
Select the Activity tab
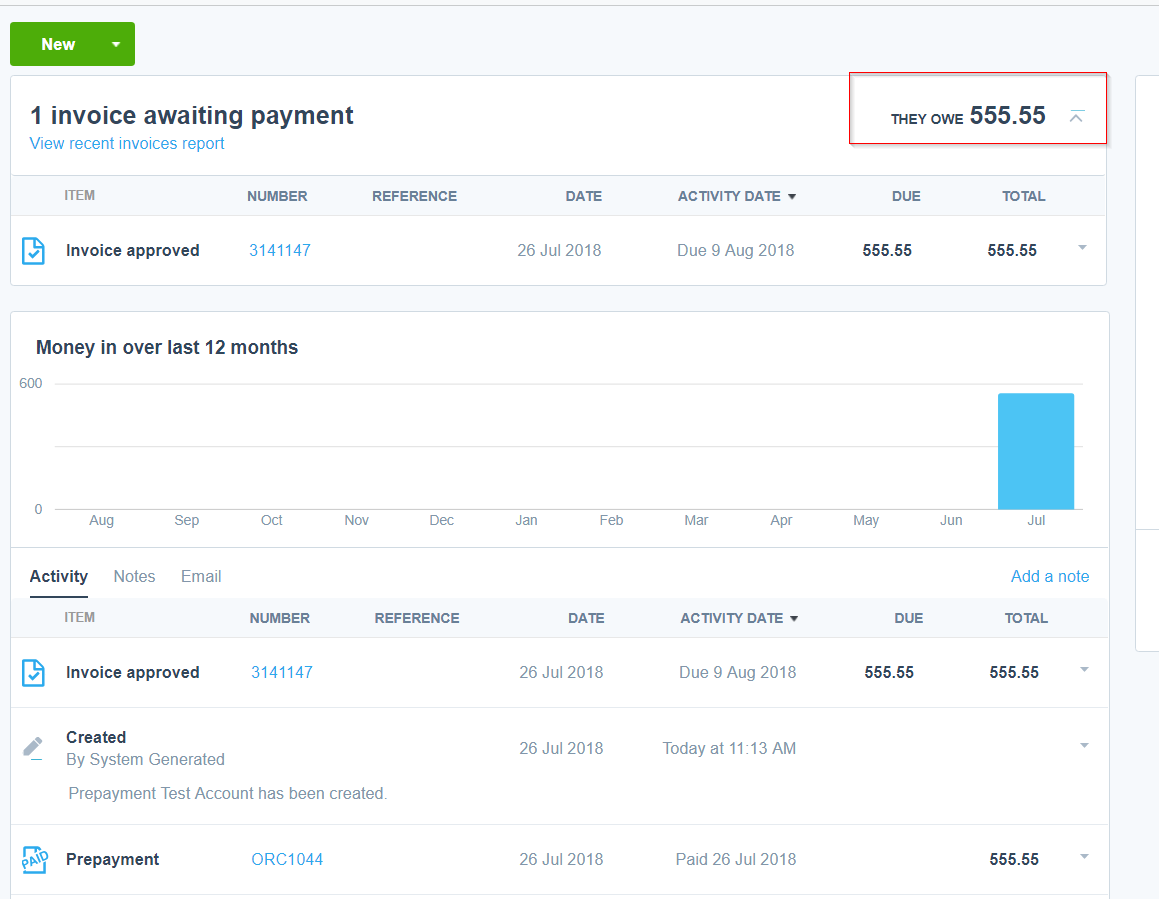point(59,577)
